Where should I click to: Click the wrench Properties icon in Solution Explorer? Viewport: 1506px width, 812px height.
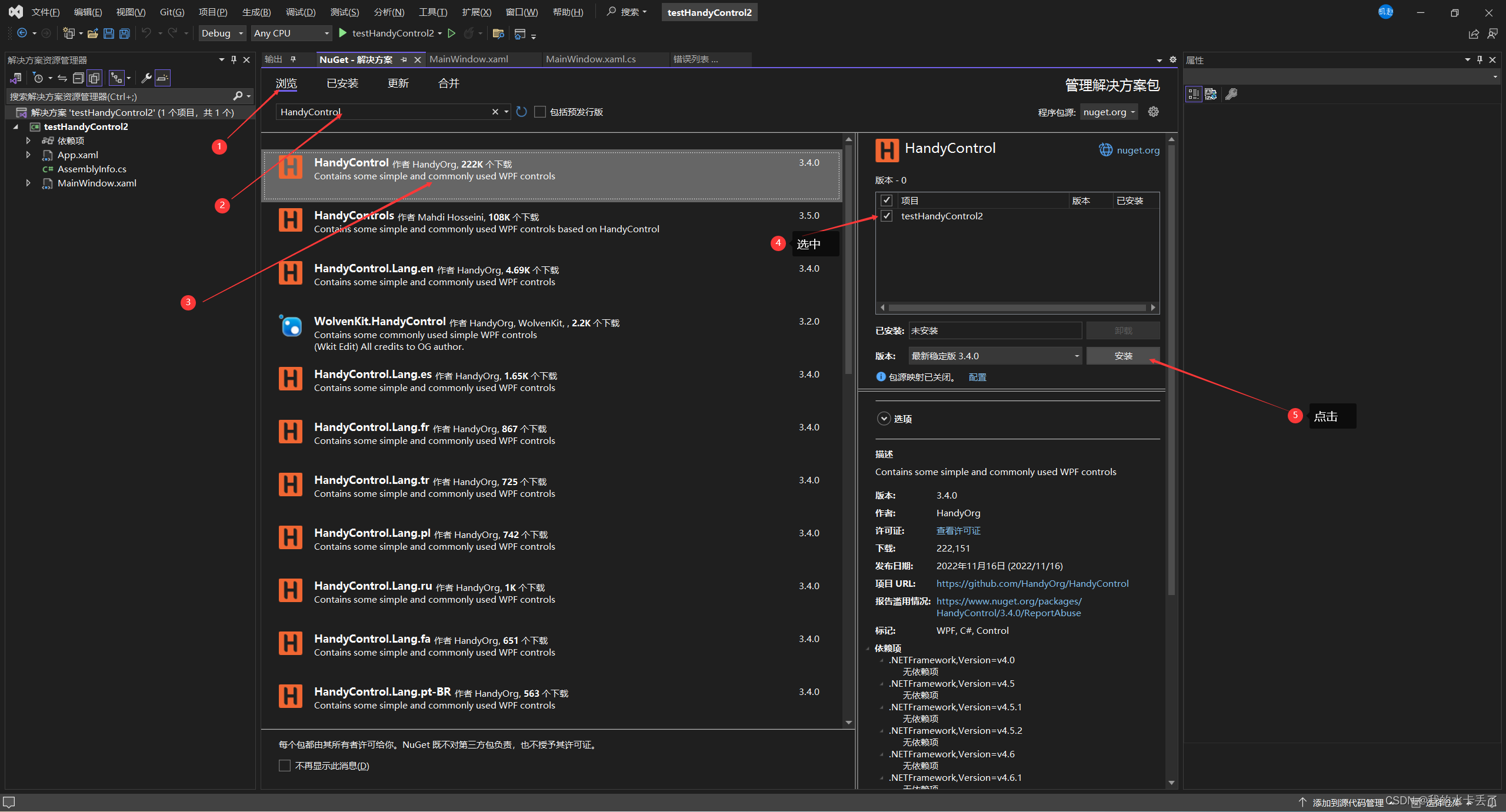pyautogui.click(x=146, y=78)
